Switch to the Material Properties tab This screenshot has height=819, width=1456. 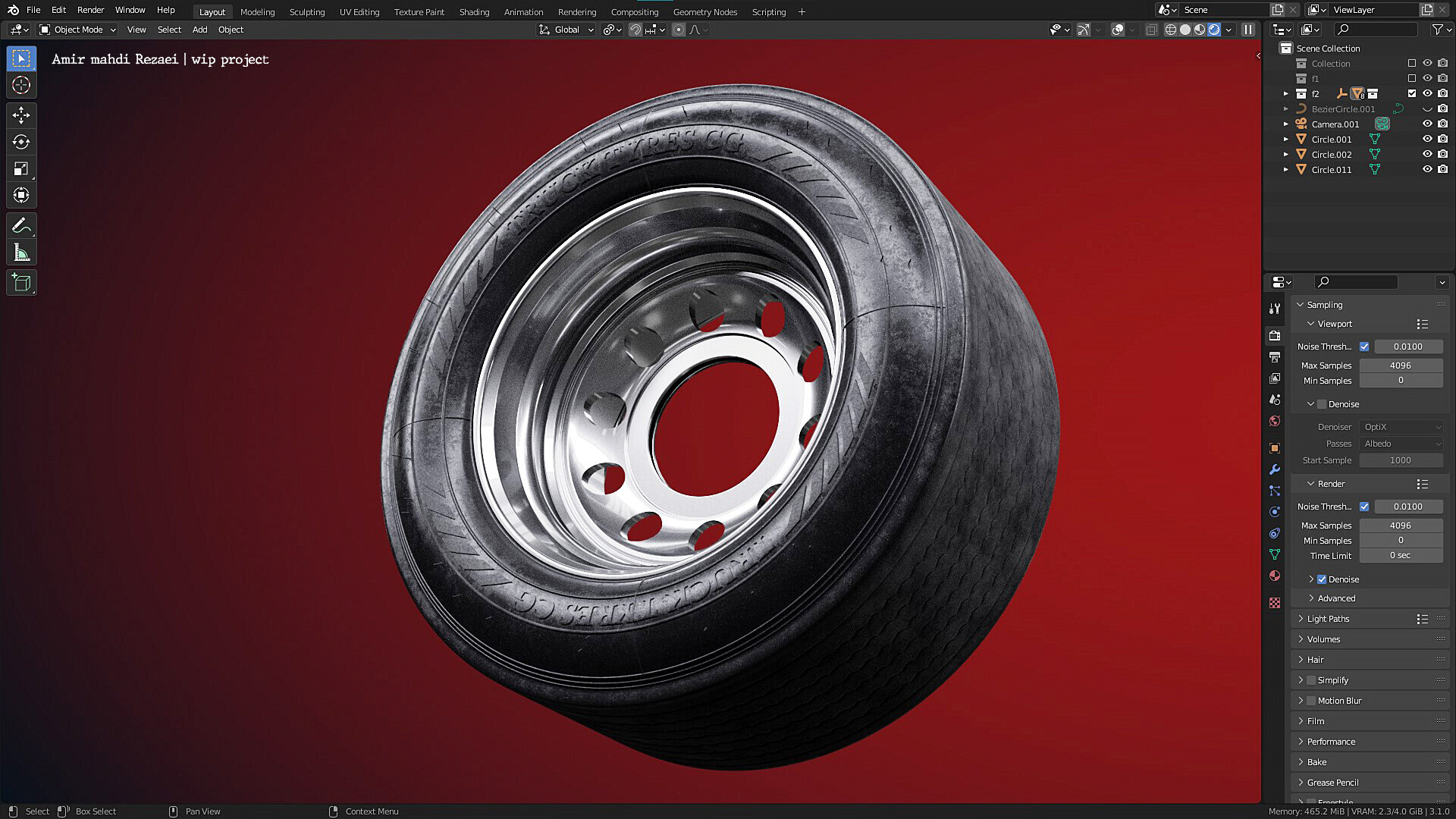pos(1275,576)
